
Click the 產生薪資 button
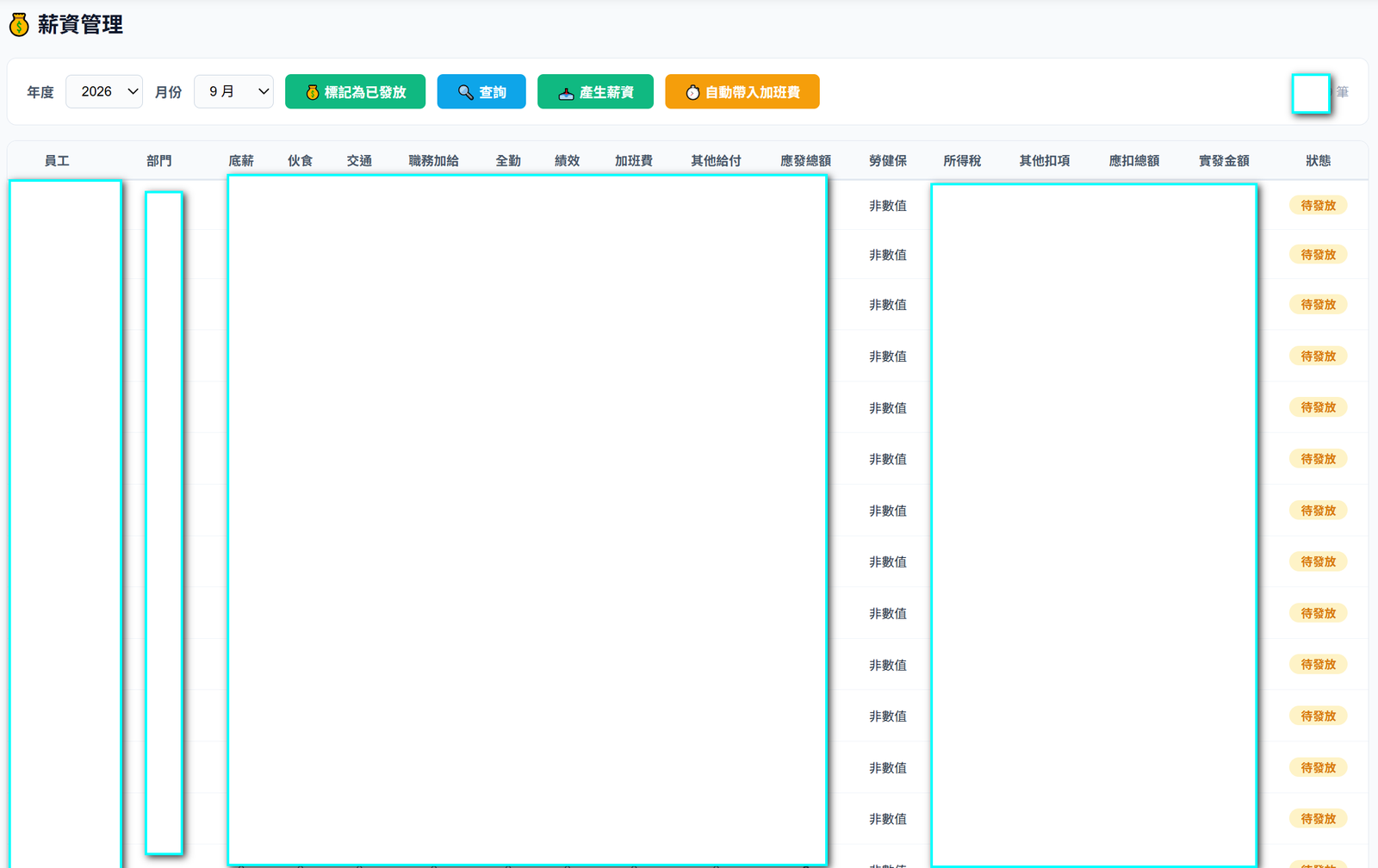click(x=595, y=91)
